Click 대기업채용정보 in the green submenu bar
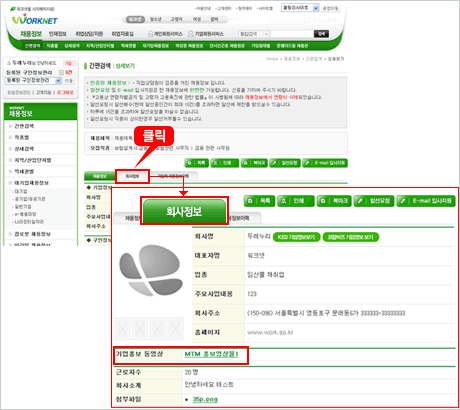The width and height of the screenshot is (460, 410). (x=156, y=46)
